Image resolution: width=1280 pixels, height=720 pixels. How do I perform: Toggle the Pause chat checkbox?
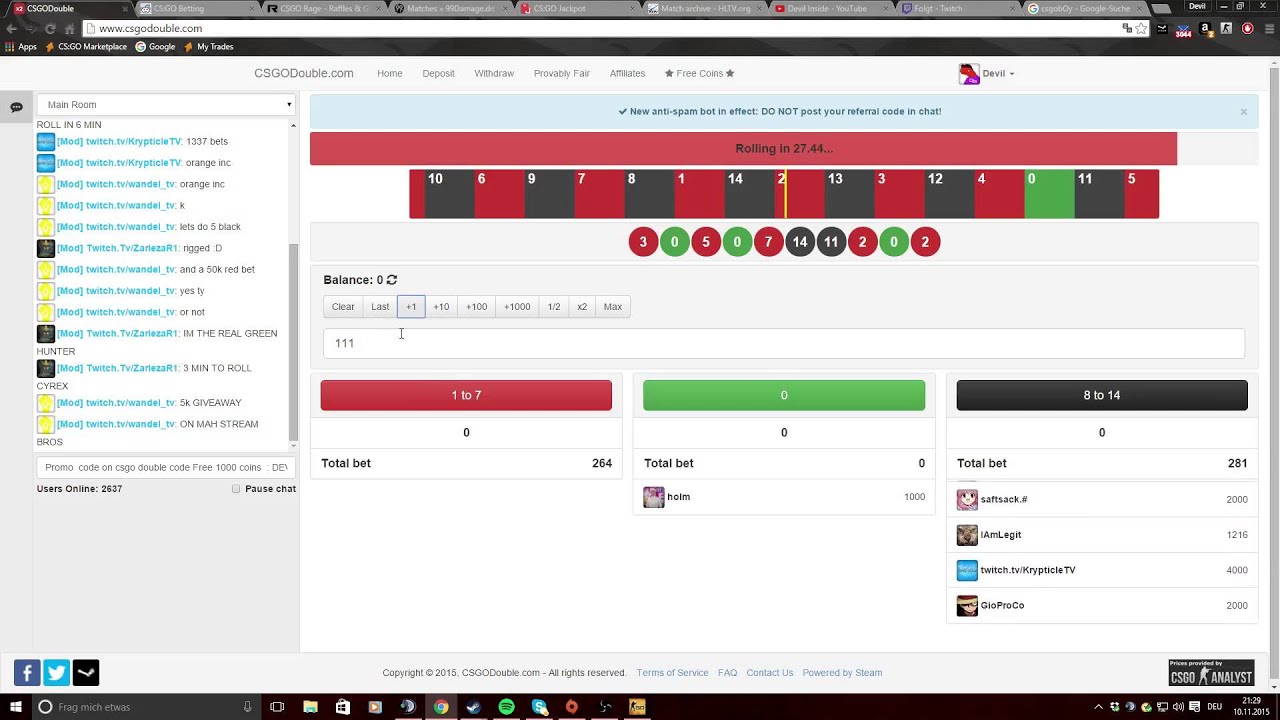236,489
